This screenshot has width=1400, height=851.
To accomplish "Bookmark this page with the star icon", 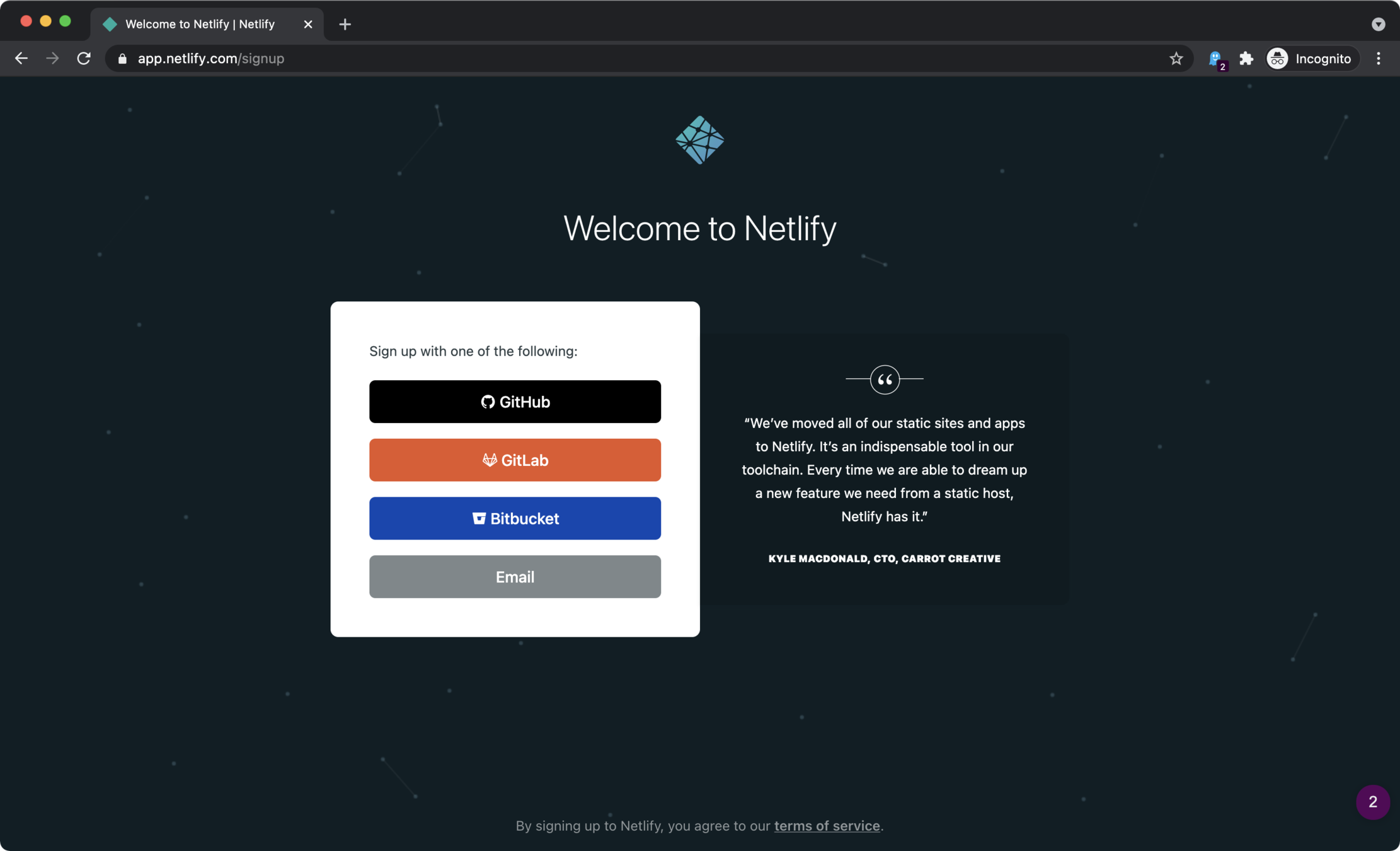I will pos(1176,59).
